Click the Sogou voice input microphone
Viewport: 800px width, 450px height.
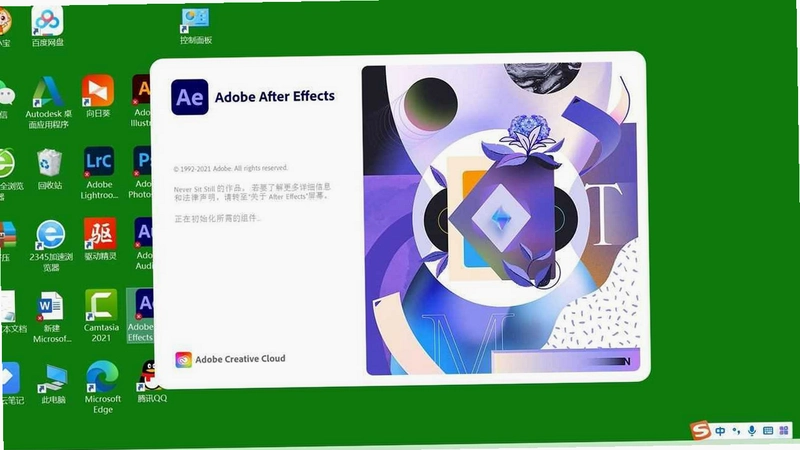[752, 431]
